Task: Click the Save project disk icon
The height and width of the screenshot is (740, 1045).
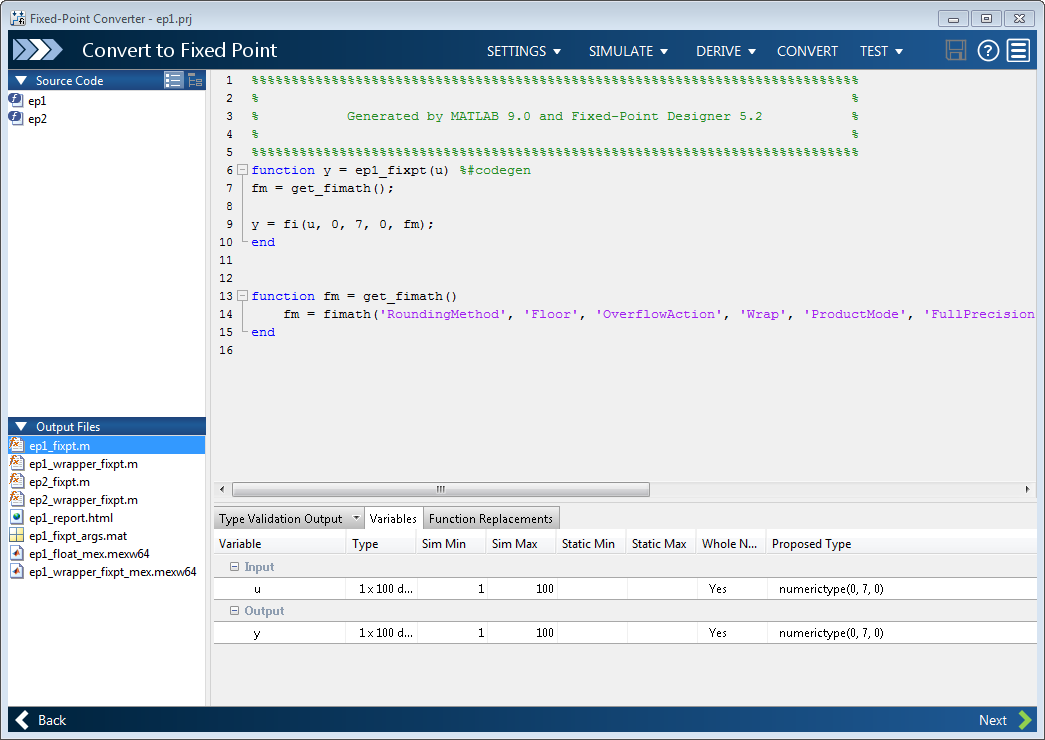Action: click(x=956, y=51)
